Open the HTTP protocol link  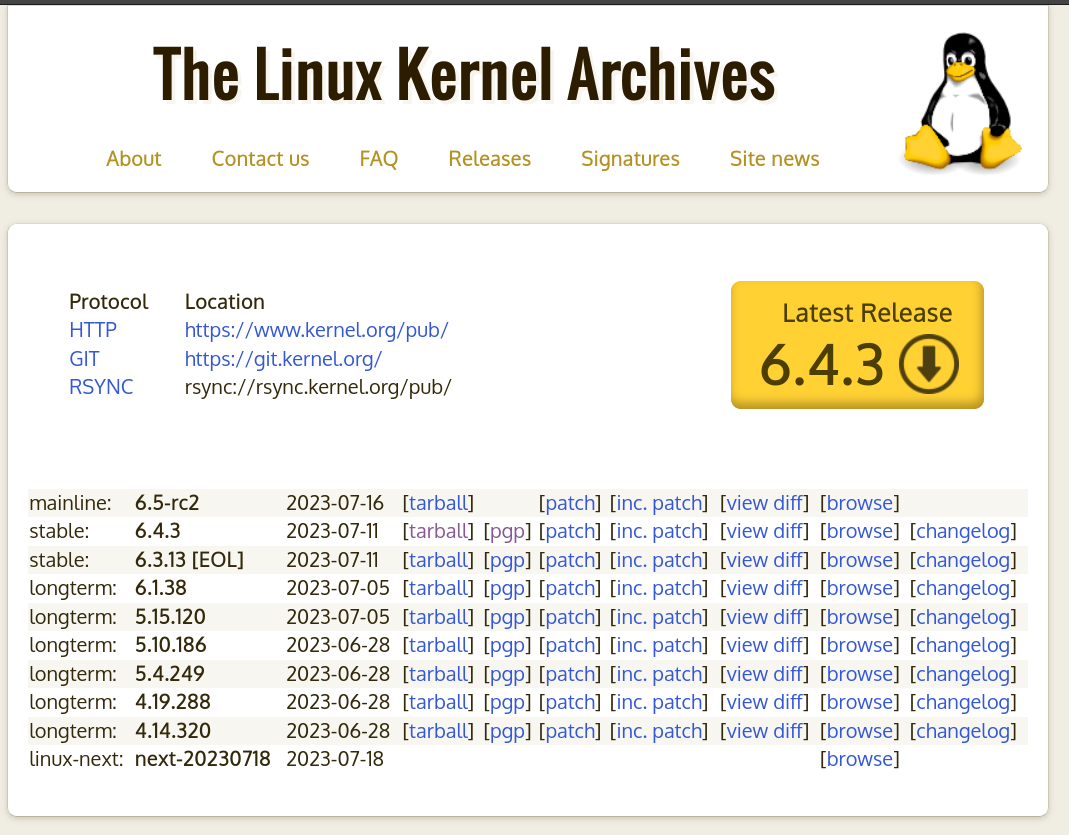93,330
